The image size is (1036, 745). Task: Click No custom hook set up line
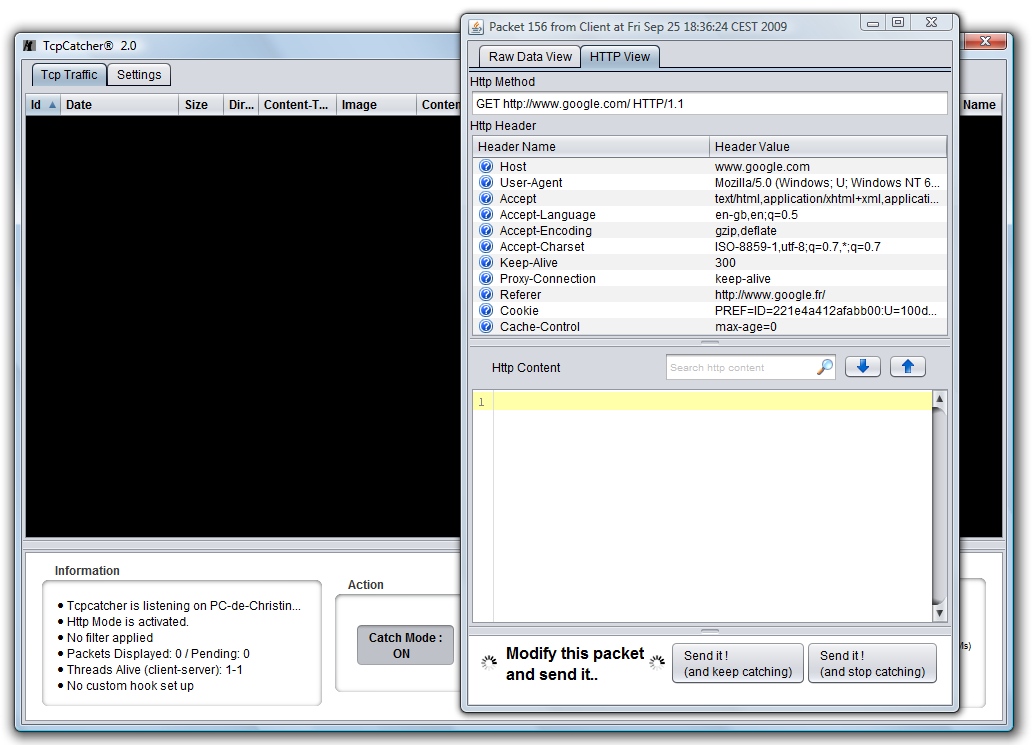point(130,686)
